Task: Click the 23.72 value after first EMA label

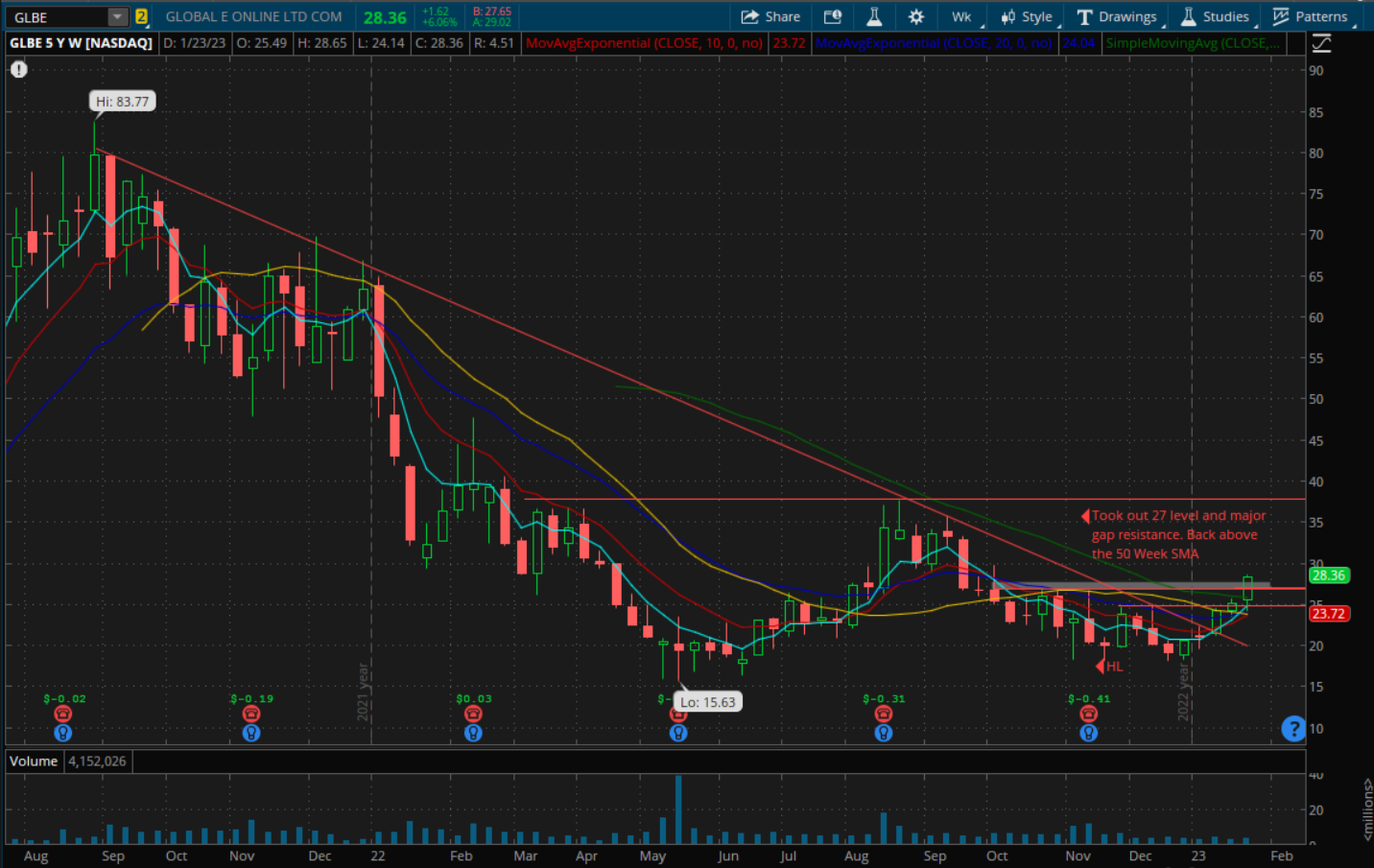Action: click(x=789, y=43)
